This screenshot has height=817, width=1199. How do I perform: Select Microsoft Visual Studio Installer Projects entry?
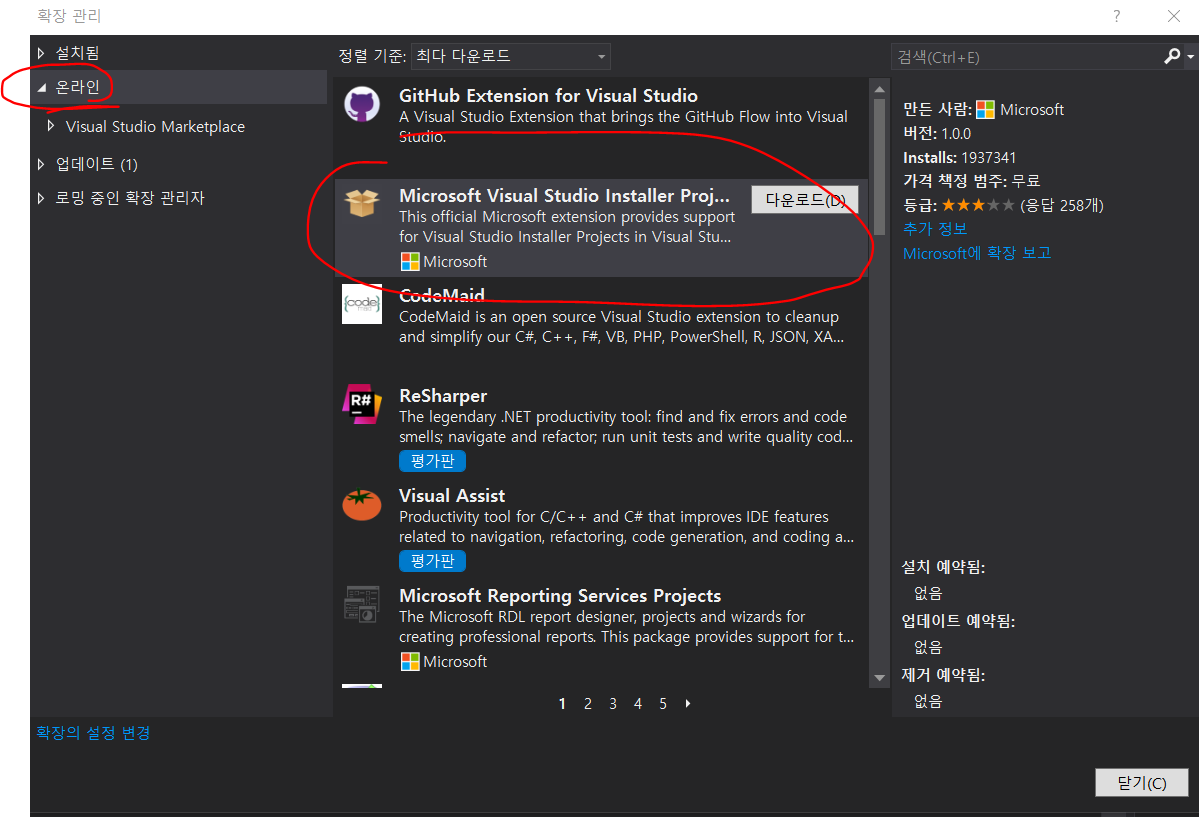[x=601, y=227]
